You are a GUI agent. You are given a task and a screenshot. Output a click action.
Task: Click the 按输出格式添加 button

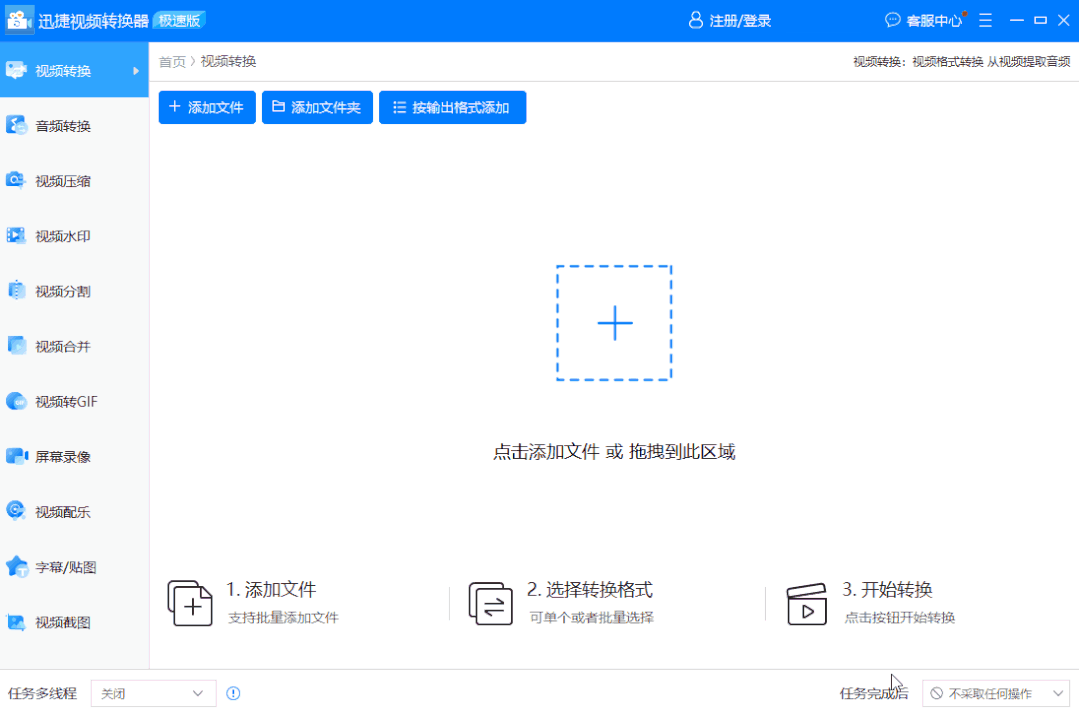point(452,107)
